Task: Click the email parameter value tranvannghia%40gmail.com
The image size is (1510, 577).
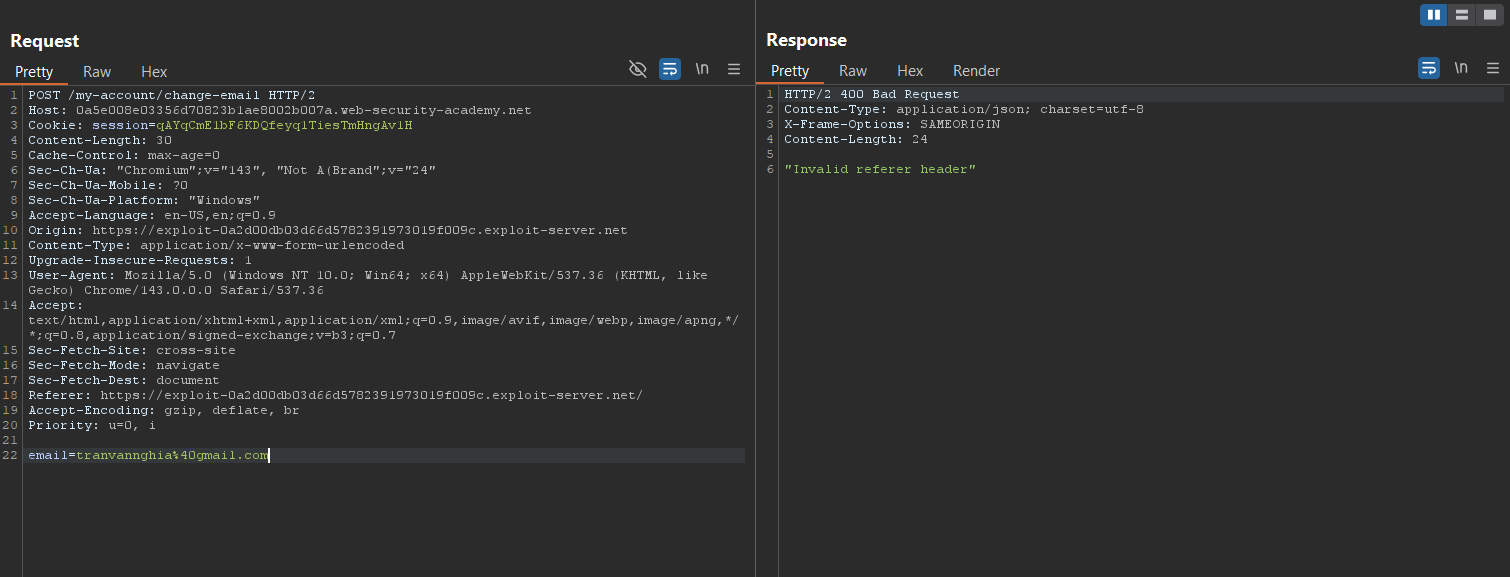Action: point(172,455)
